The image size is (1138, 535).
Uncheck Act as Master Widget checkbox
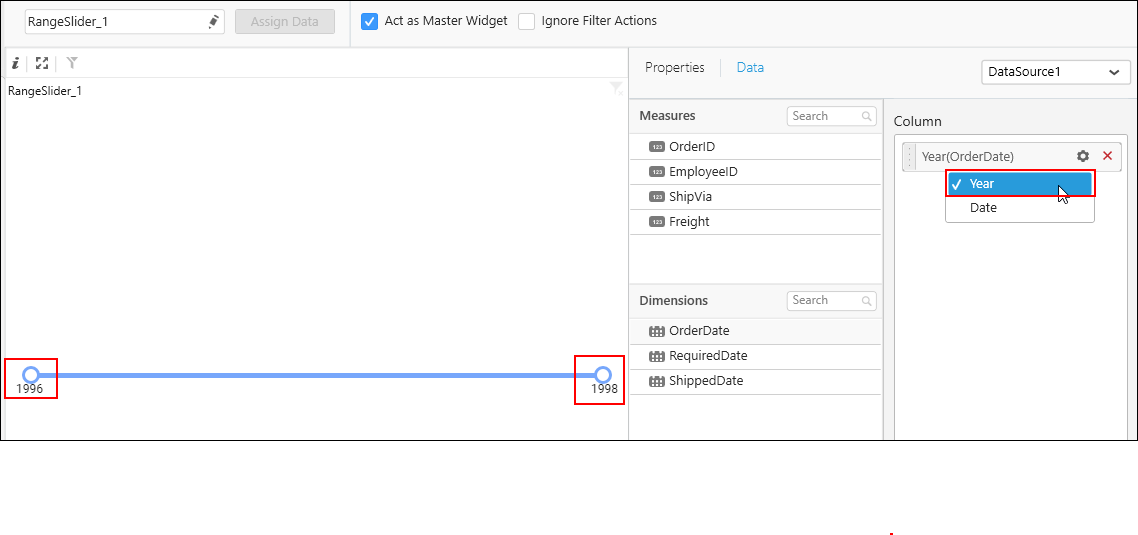pyautogui.click(x=369, y=21)
